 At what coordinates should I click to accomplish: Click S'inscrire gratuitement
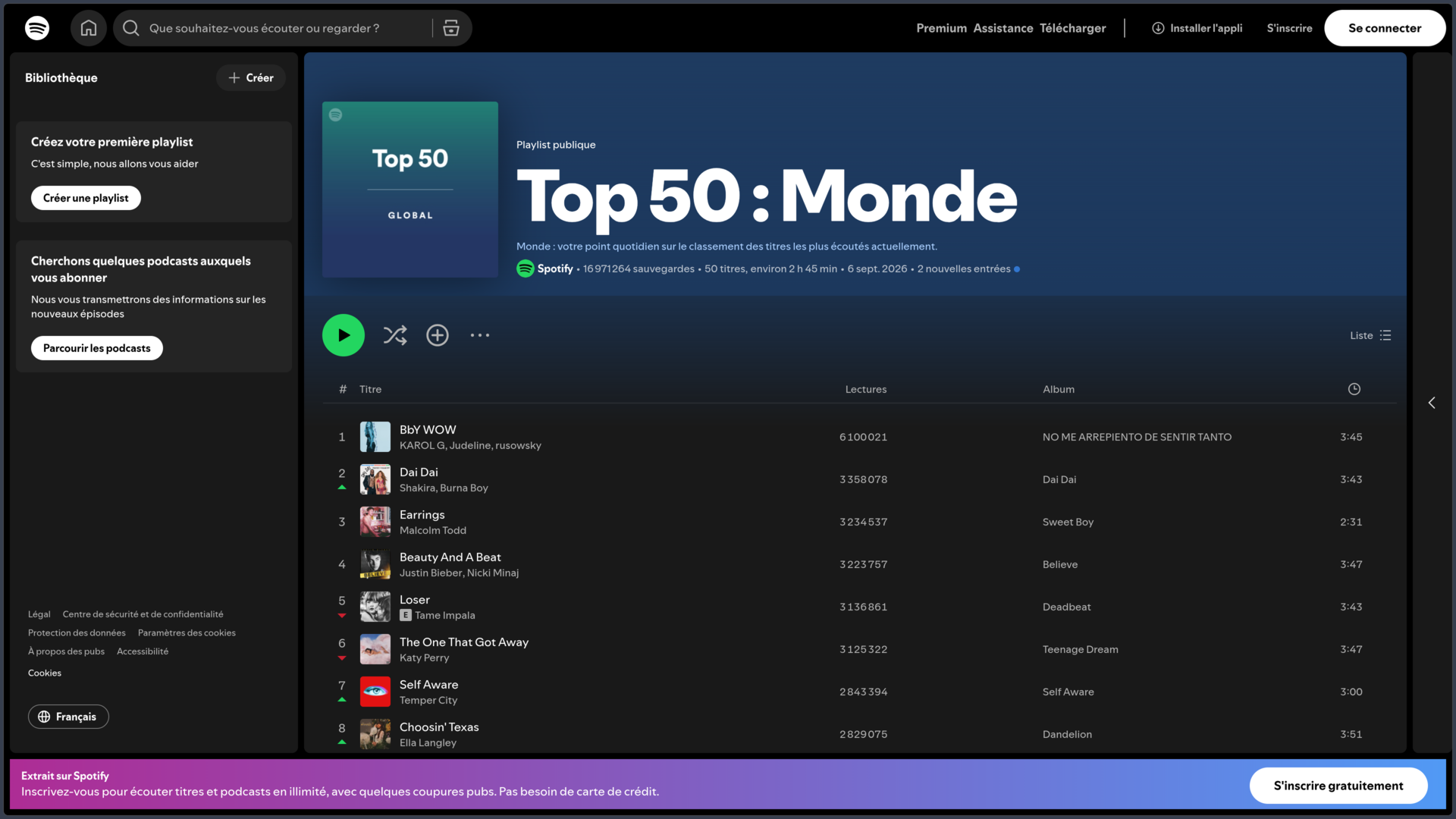(1338, 786)
